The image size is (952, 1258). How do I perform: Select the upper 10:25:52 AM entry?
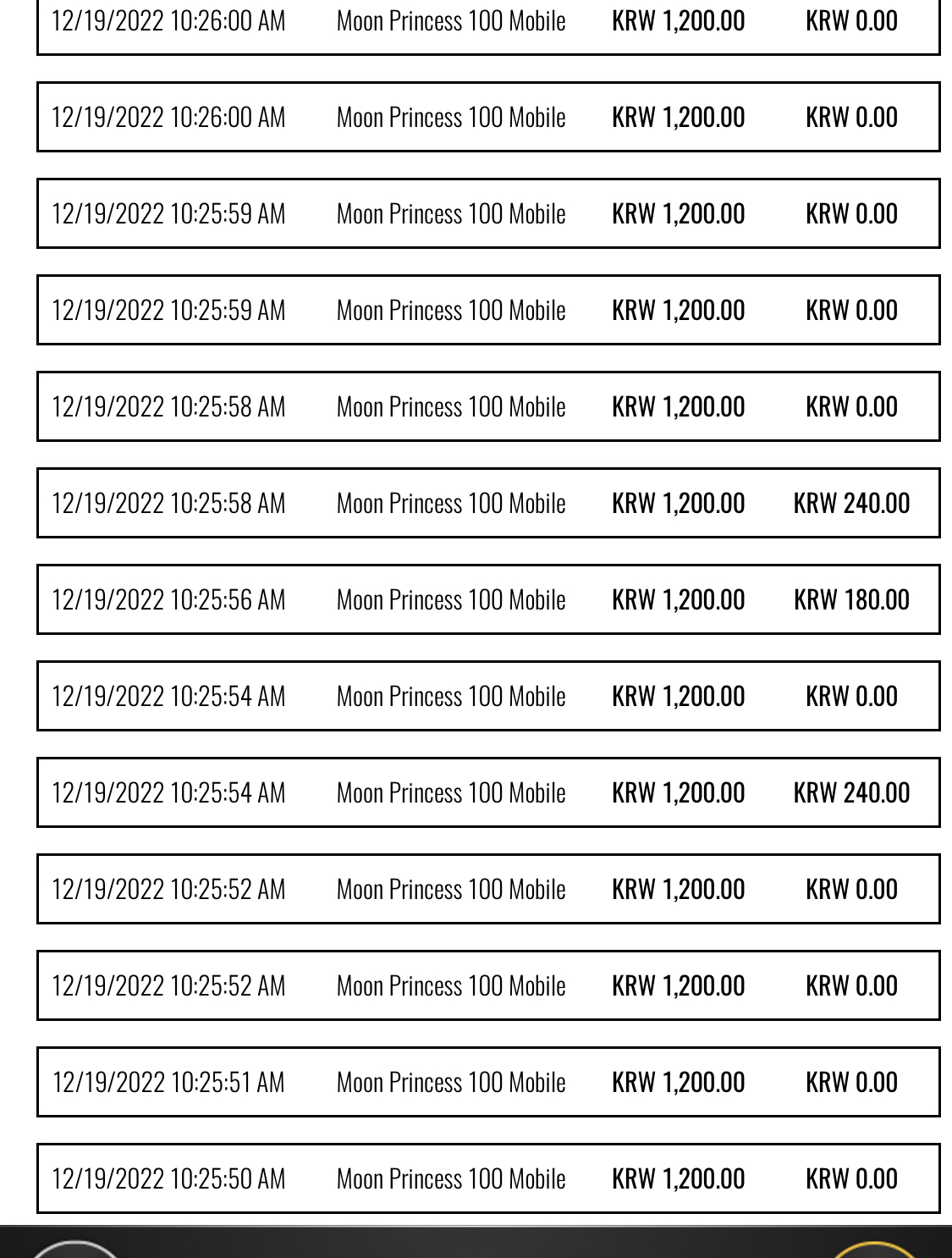(x=488, y=889)
